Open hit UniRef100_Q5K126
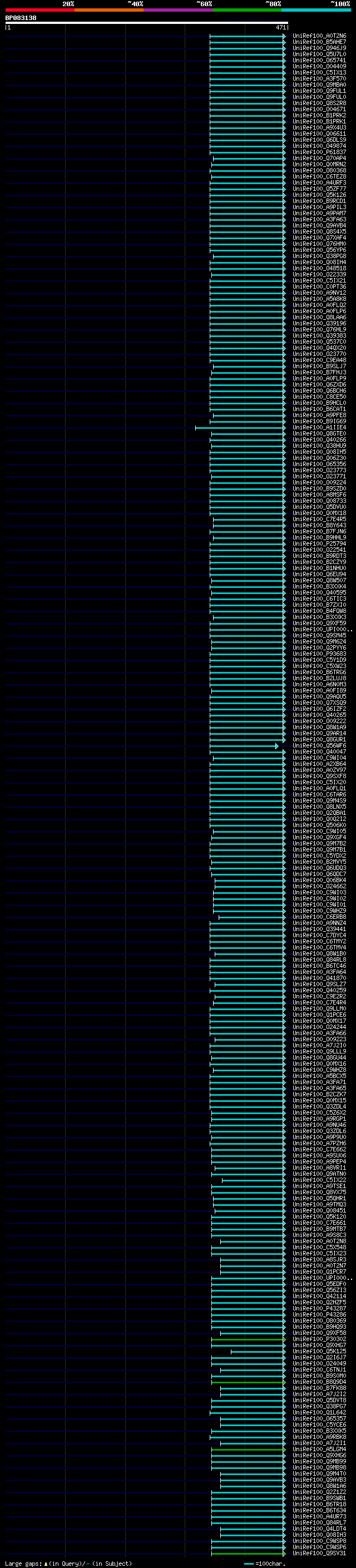 pyautogui.click(x=319, y=195)
